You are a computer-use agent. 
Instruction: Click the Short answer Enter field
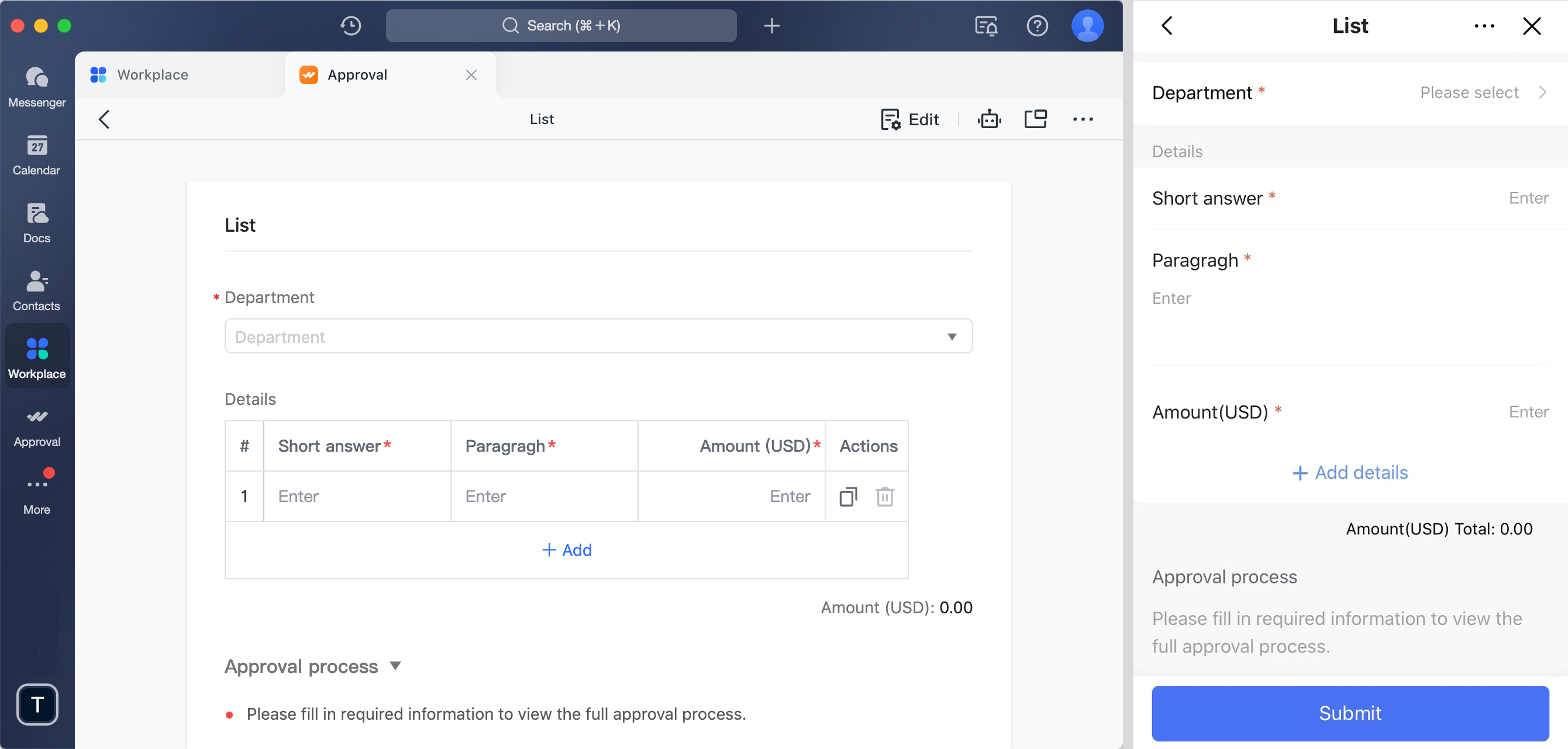pos(358,496)
